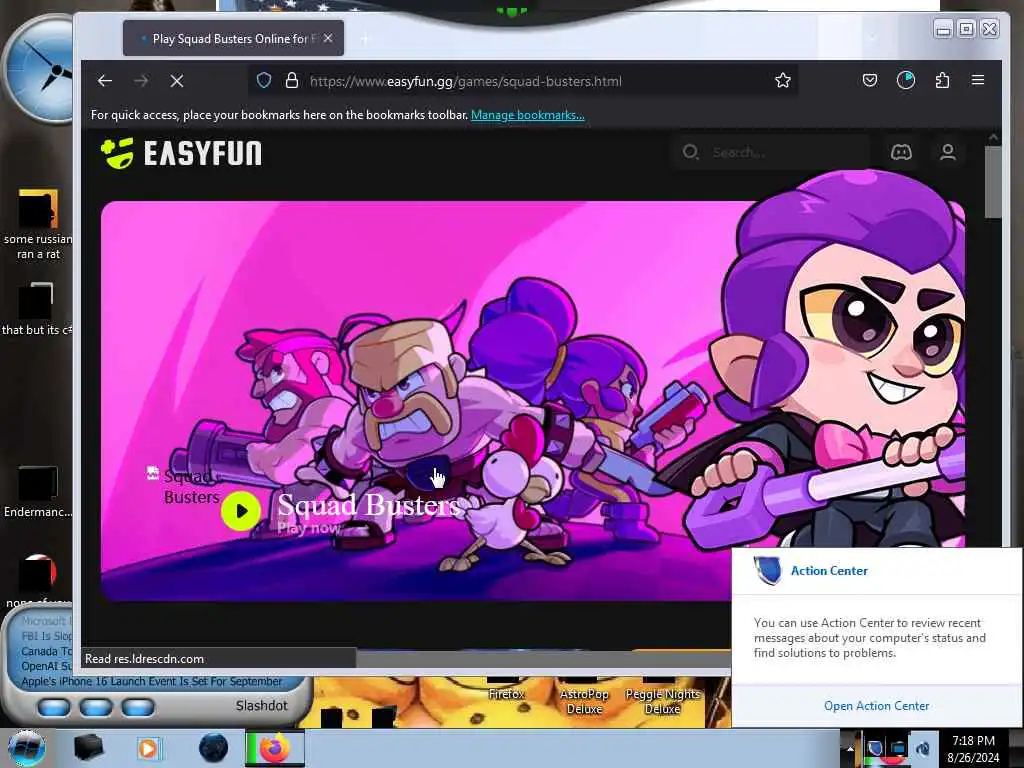Open the black box taskbar icon
Viewport: 1024px width, 768px height.
88,748
